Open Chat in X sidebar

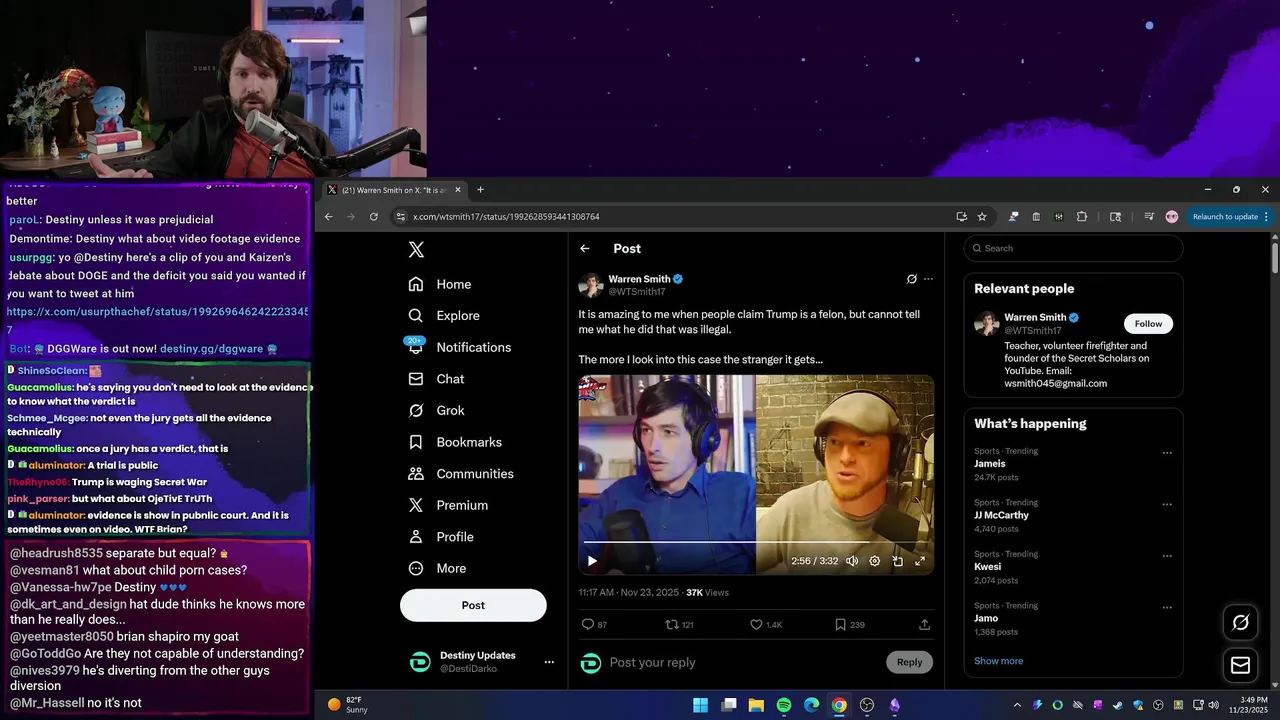(436, 379)
